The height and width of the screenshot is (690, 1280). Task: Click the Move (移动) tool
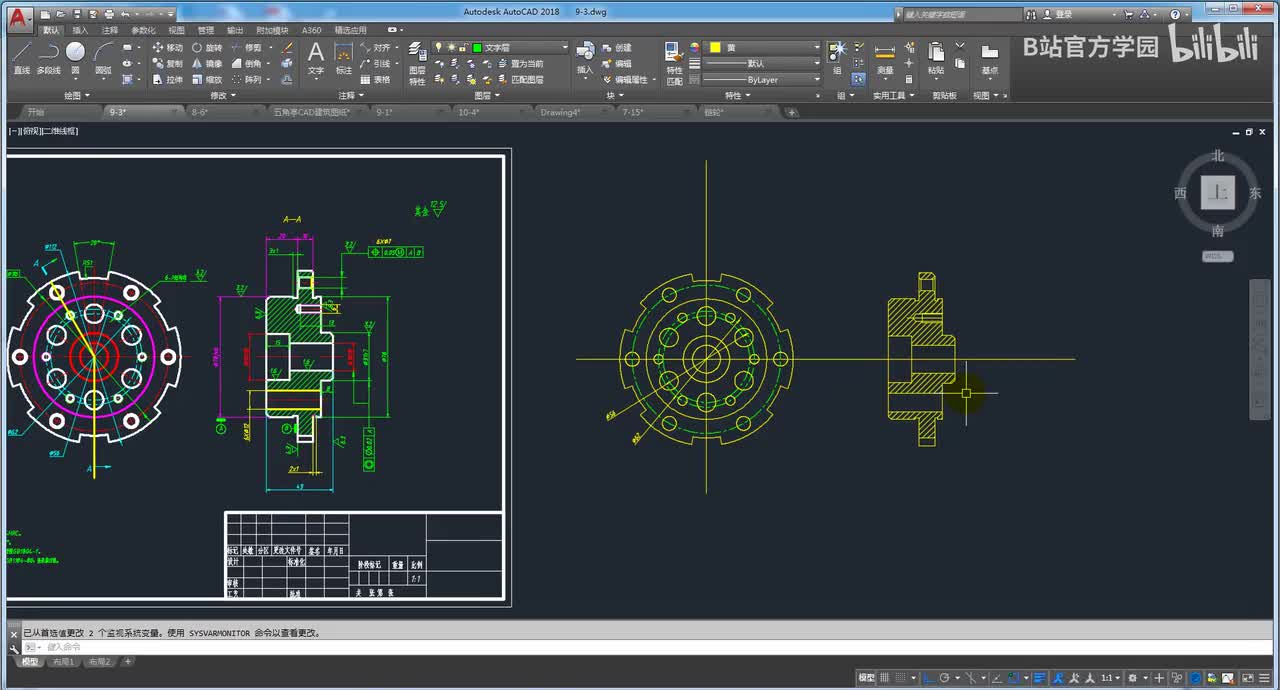pos(167,48)
